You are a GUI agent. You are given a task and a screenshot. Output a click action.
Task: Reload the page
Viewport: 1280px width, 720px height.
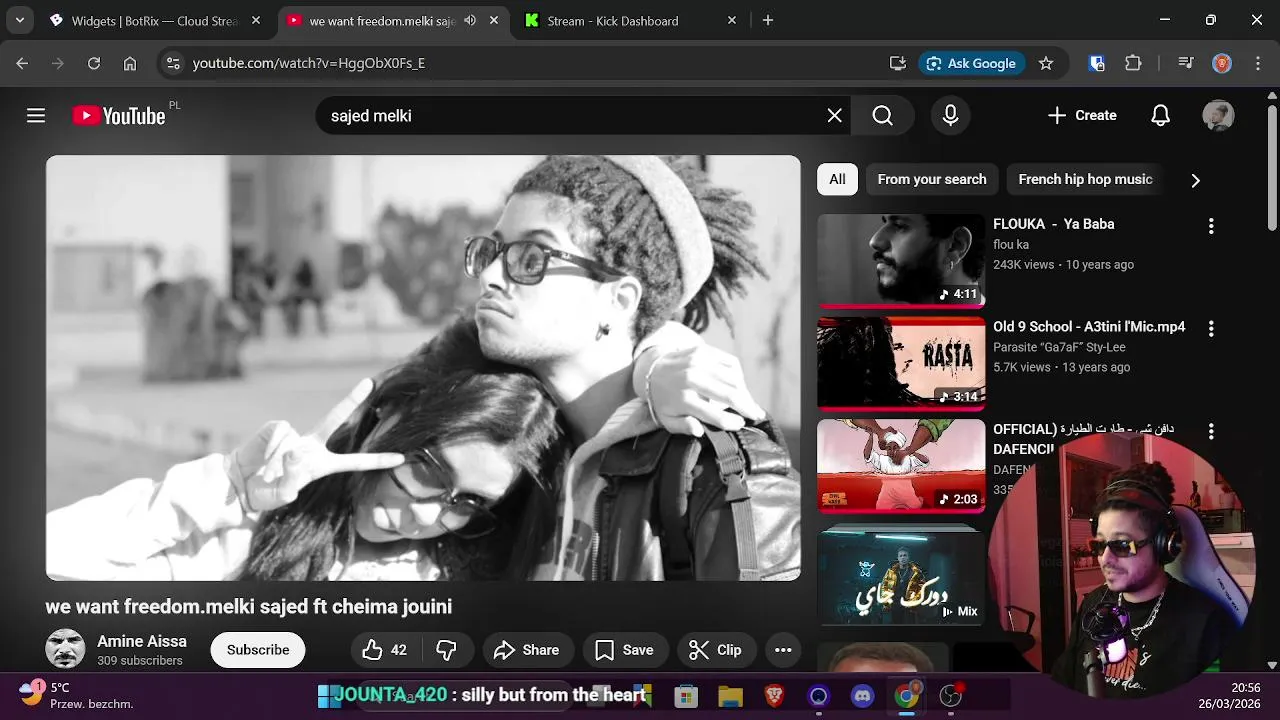(94, 63)
